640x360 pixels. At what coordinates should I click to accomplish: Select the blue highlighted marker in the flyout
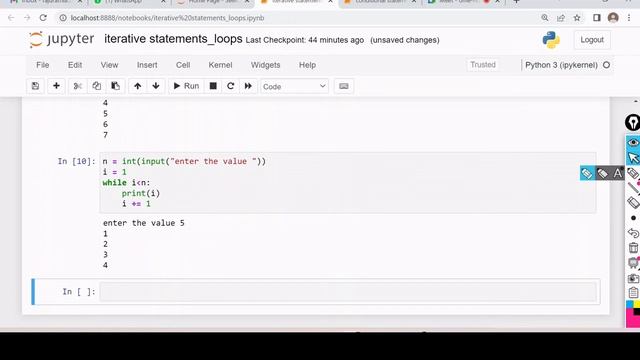pyautogui.click(x=587, y=173)
